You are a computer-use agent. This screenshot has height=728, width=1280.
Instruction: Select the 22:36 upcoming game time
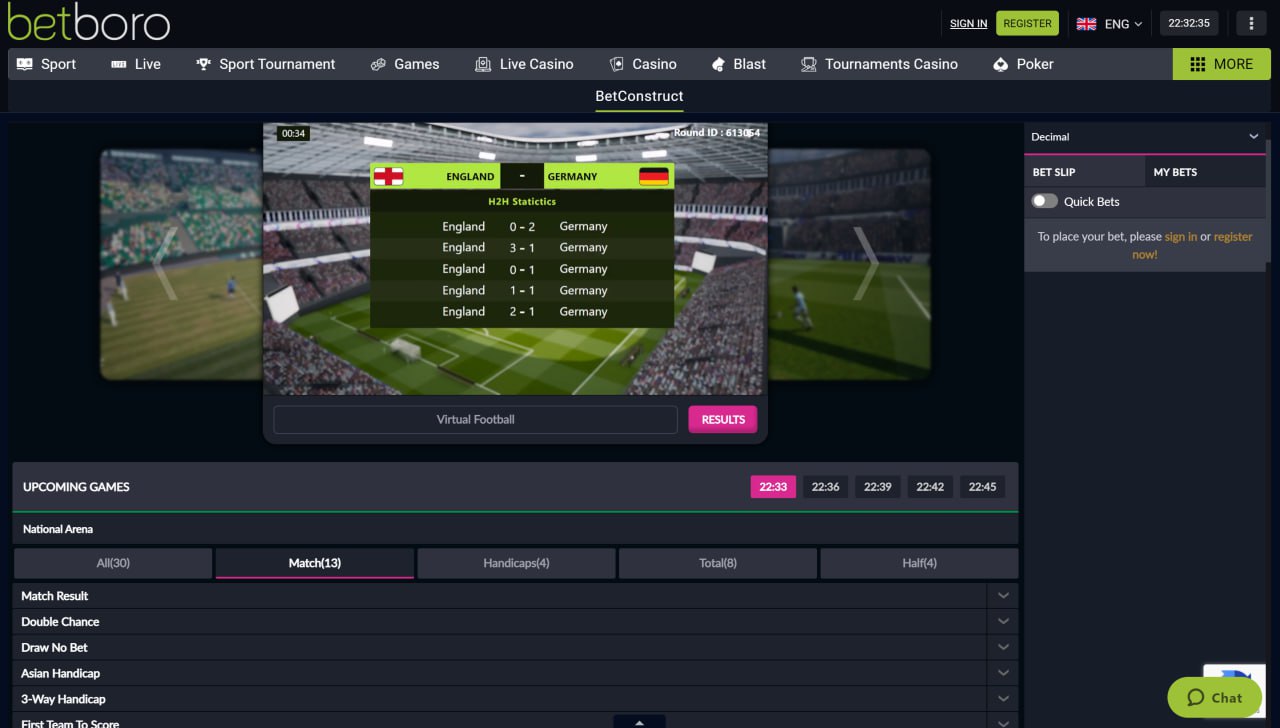click(825, 487)
